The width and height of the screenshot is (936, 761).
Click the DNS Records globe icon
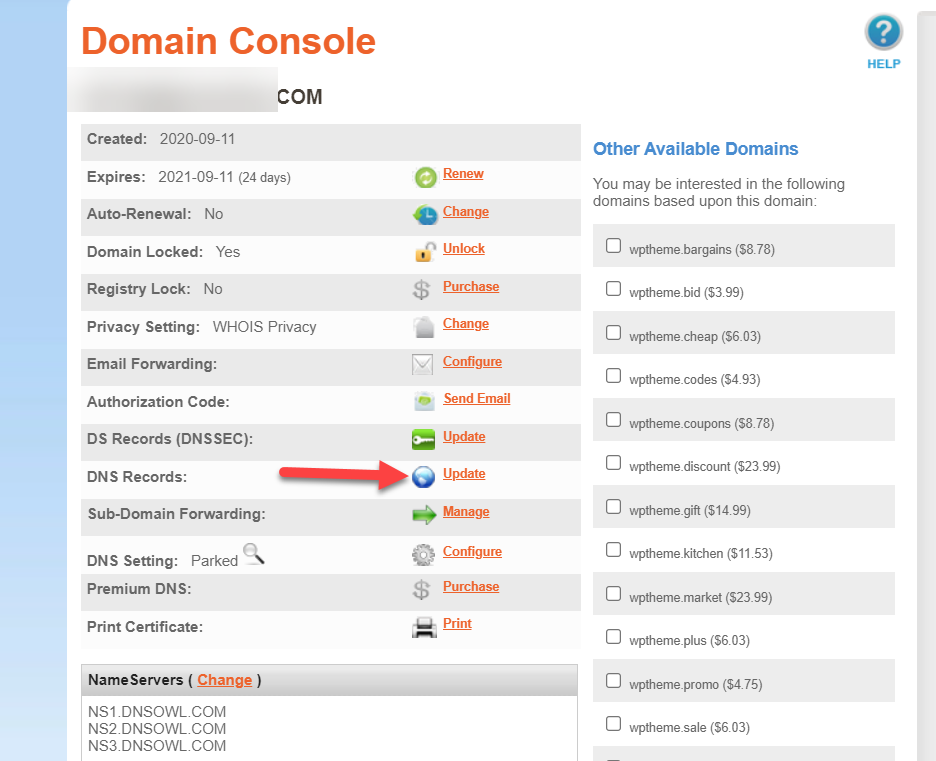(x=423, y=477)
